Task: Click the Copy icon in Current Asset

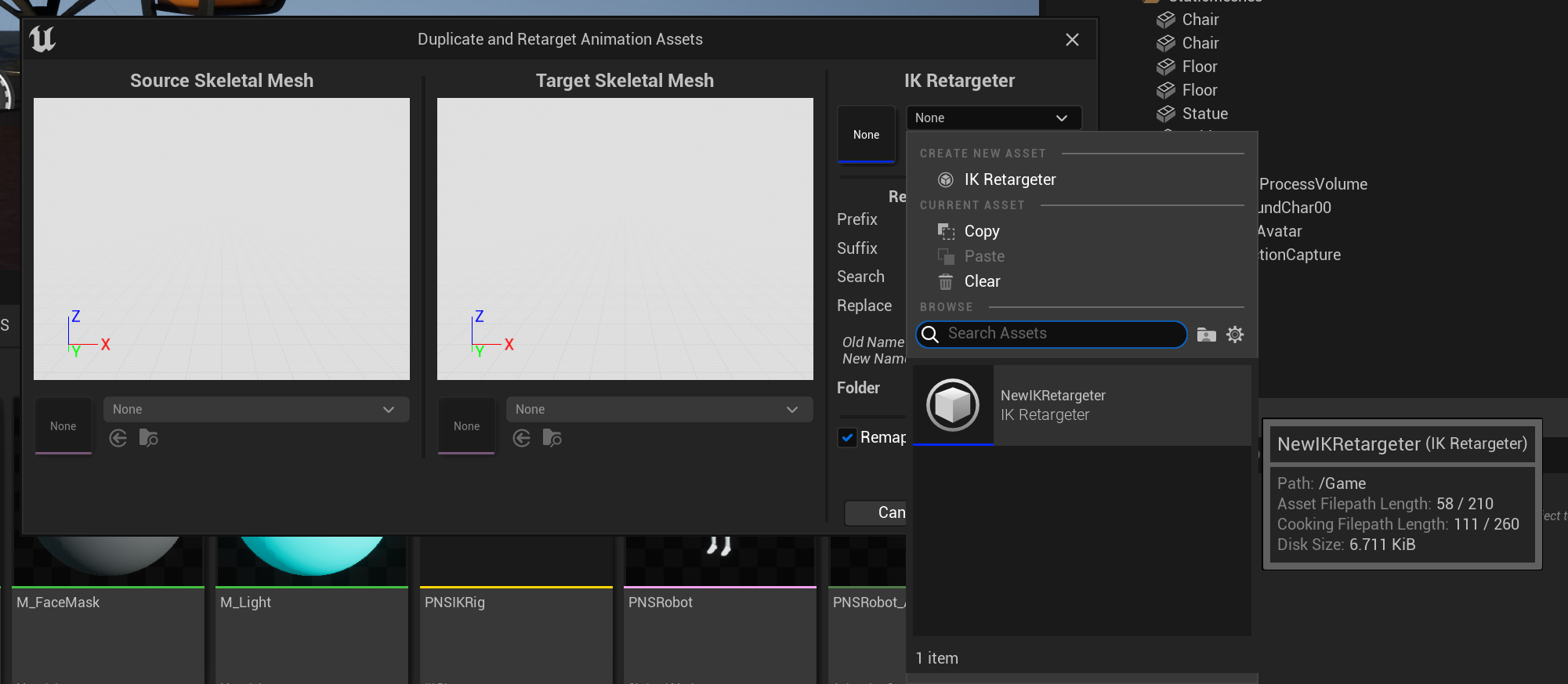Action: coord(946,231)
